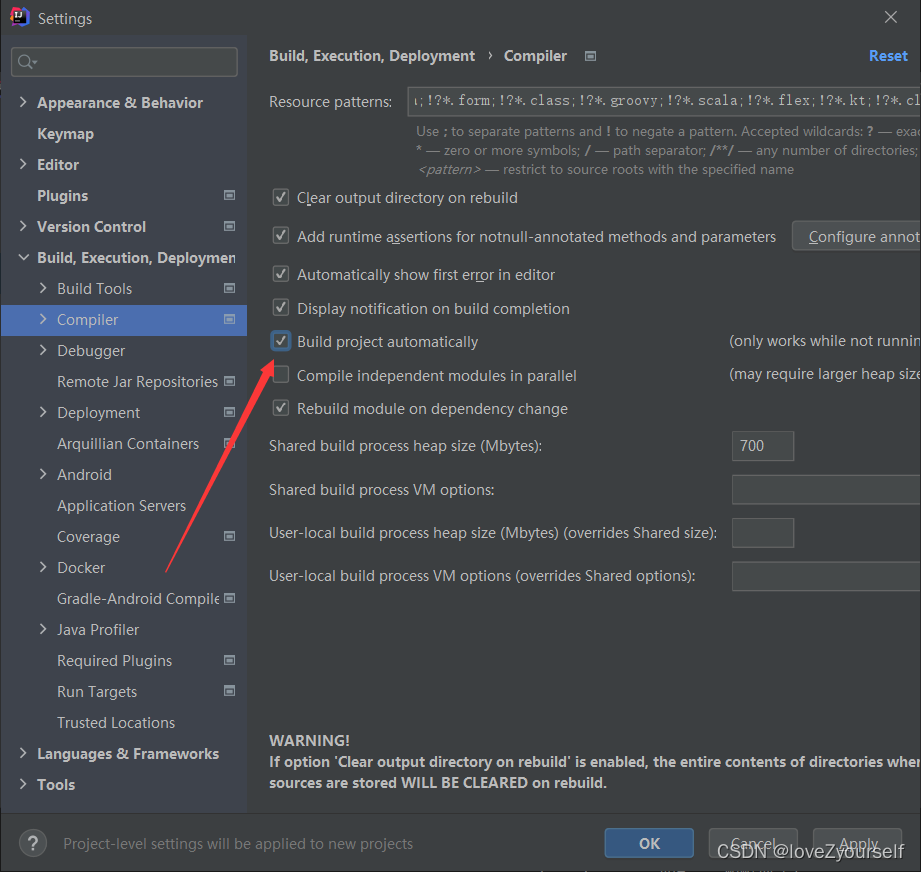Click Remote Jar Repositories project-level icon
The image size is (921, 872).
point(230,381)
